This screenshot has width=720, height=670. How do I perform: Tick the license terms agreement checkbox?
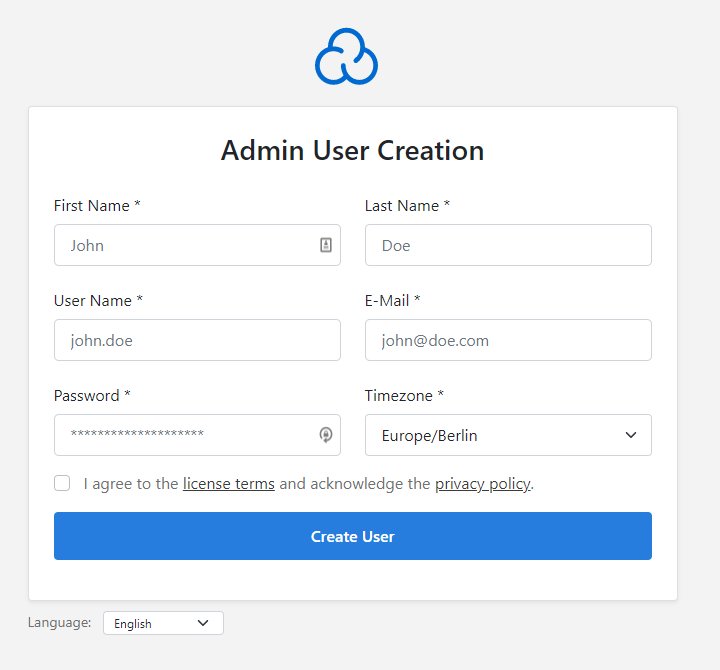click(x=62, y=483)
